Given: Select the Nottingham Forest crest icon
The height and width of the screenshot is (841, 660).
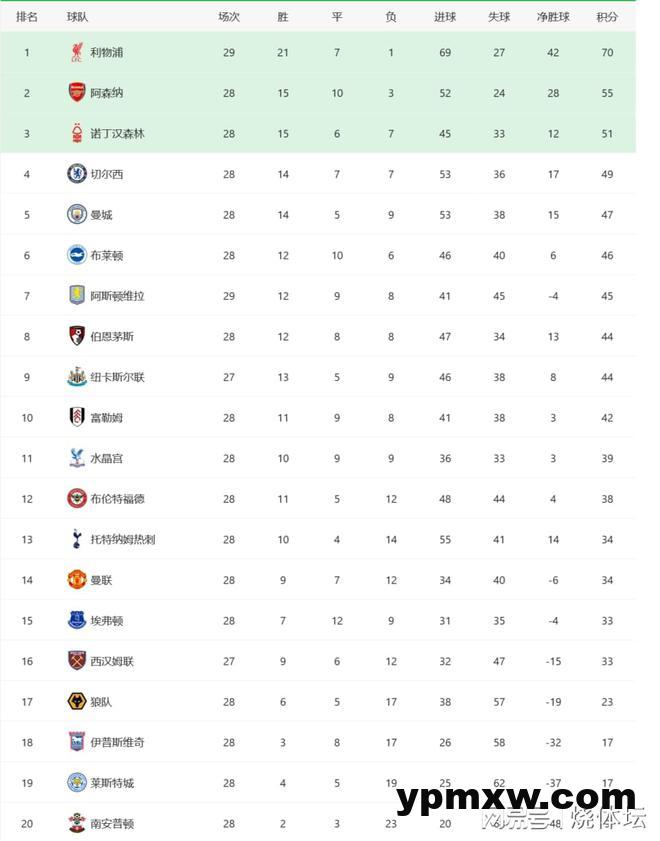Looking at the screenshot, I should (x=77, y=133).
